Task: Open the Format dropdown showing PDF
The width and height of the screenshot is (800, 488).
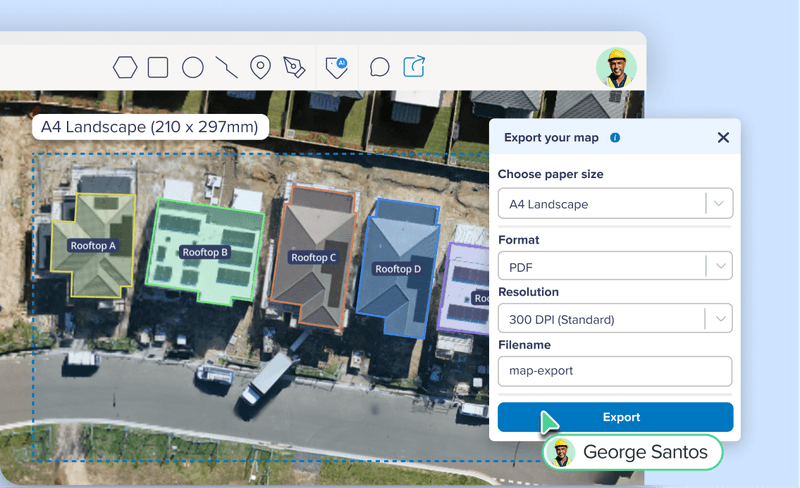Action: 615,265
